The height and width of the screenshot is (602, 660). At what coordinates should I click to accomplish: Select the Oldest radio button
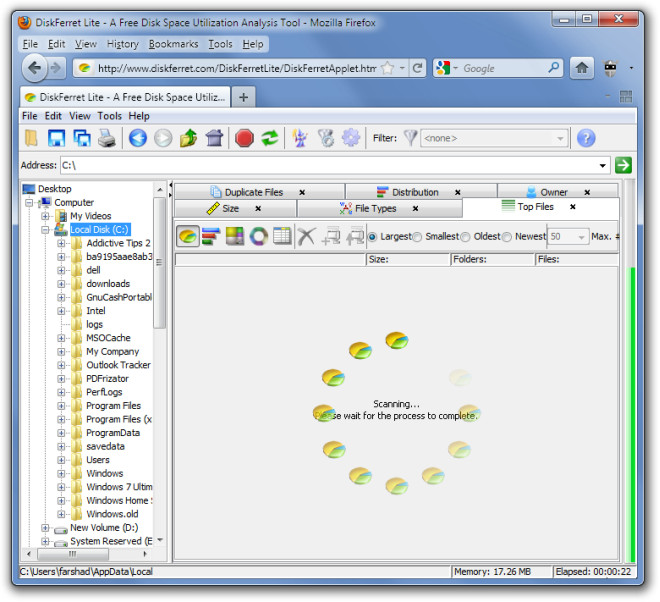[465, 237]
